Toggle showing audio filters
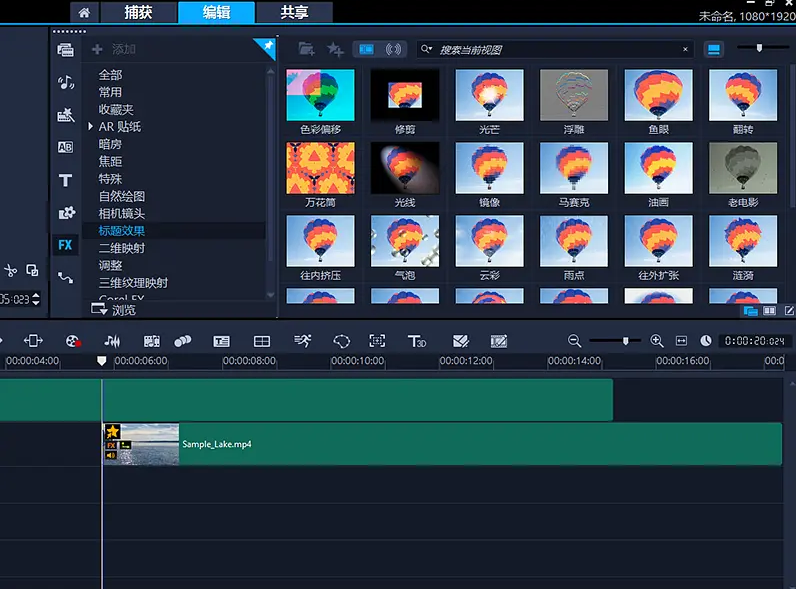 click(393, 49)
